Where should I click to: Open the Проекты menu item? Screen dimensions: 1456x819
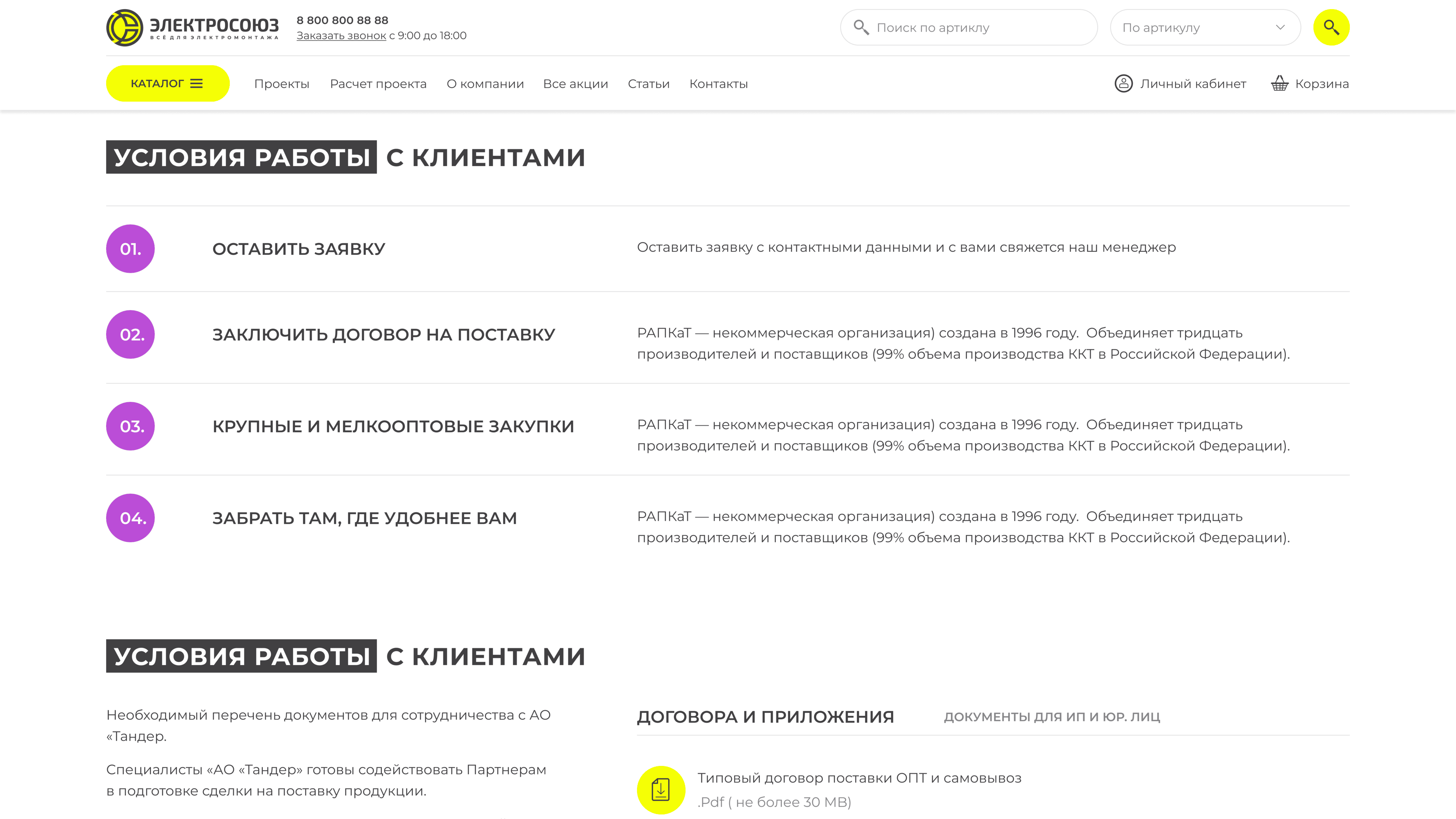click(281, 84)
